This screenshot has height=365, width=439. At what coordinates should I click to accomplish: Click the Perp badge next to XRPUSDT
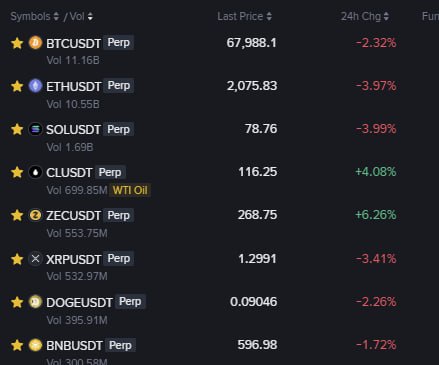click(x=119, y=259)
